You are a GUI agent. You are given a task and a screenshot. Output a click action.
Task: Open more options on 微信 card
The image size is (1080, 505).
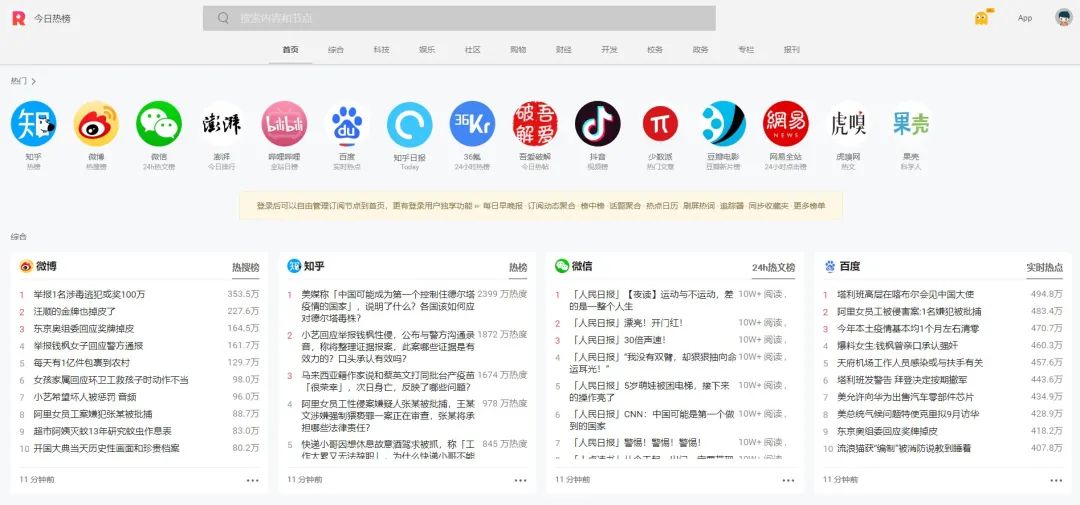coord(789,480)
